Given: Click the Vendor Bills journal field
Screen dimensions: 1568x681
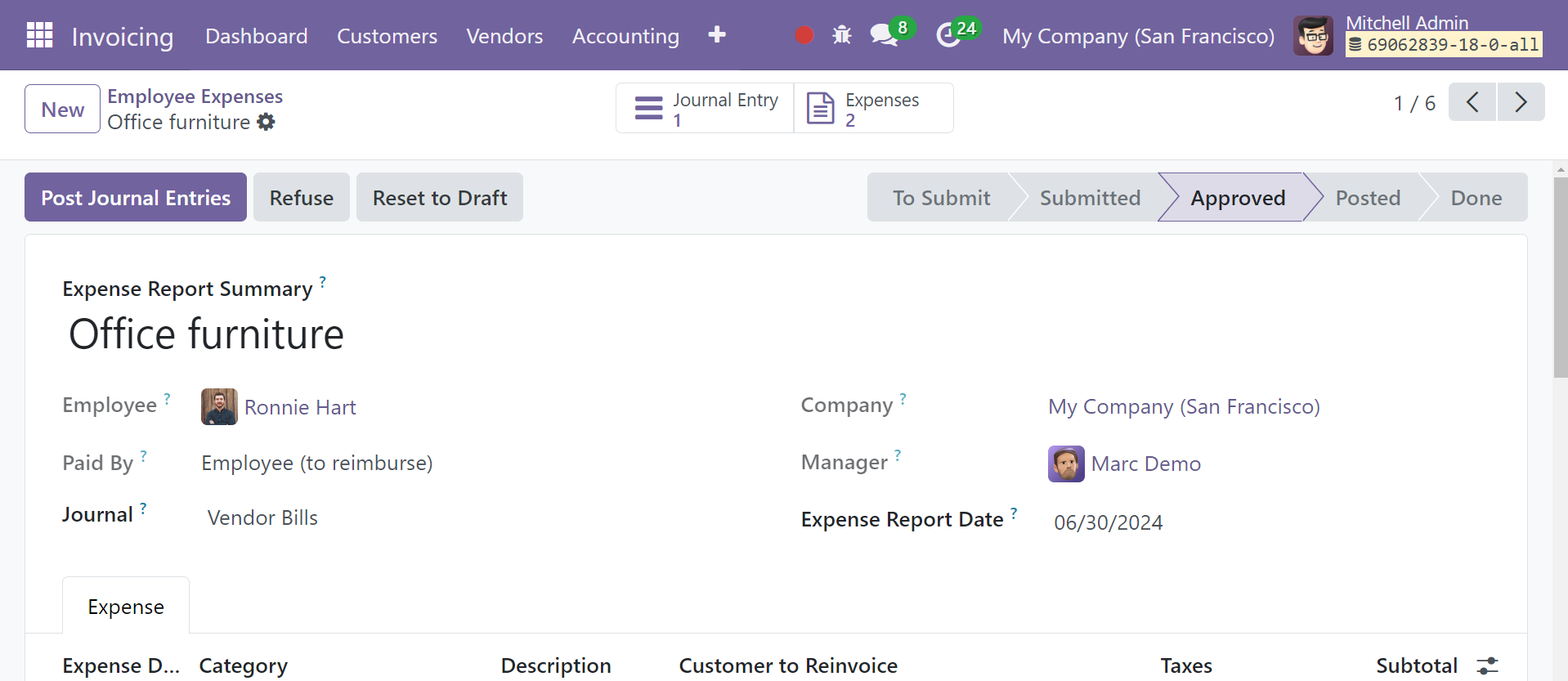Looking at the screenshot, I should coord(262,517).
